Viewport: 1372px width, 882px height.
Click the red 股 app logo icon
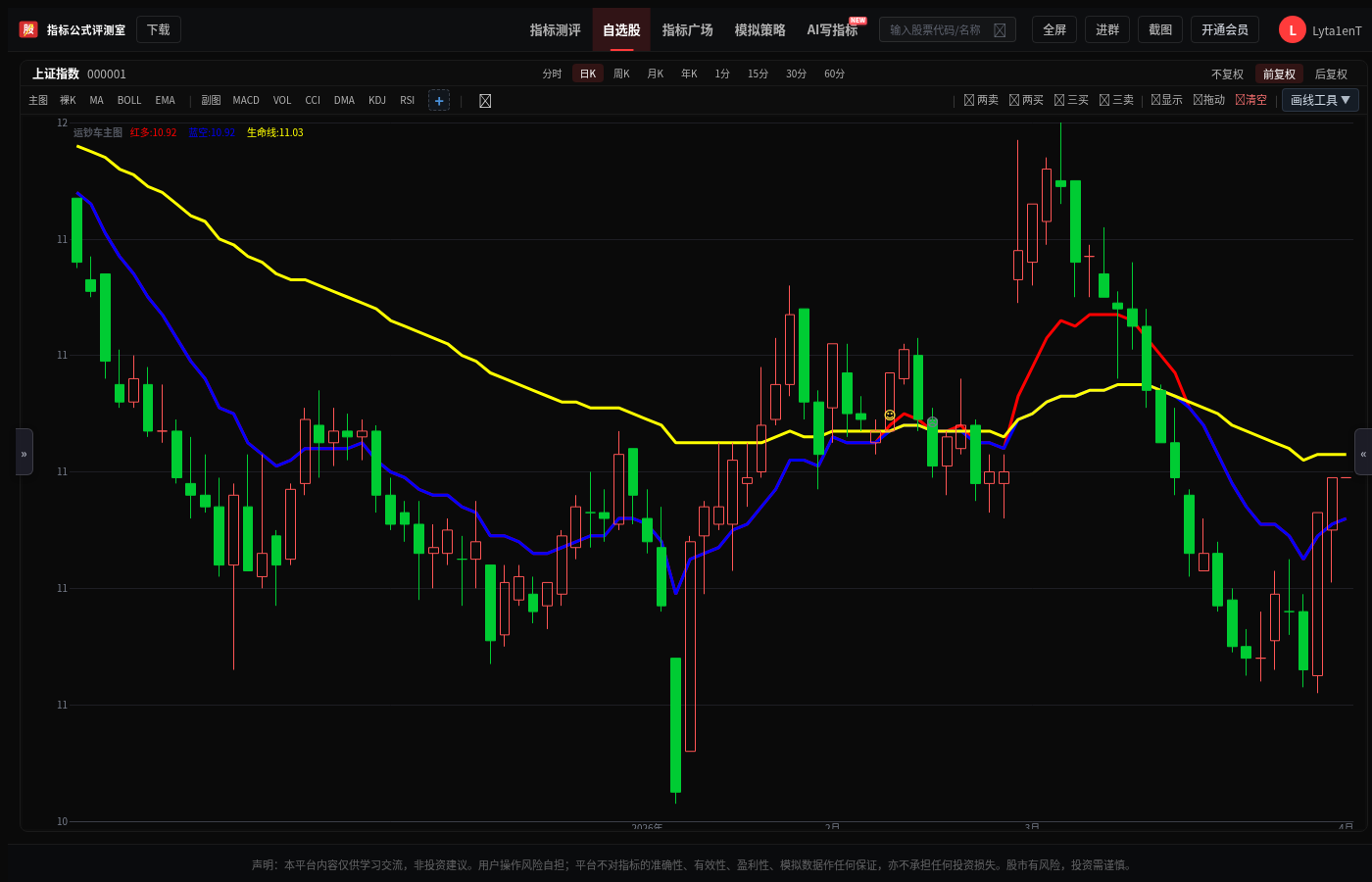click(x=28, y=29)
